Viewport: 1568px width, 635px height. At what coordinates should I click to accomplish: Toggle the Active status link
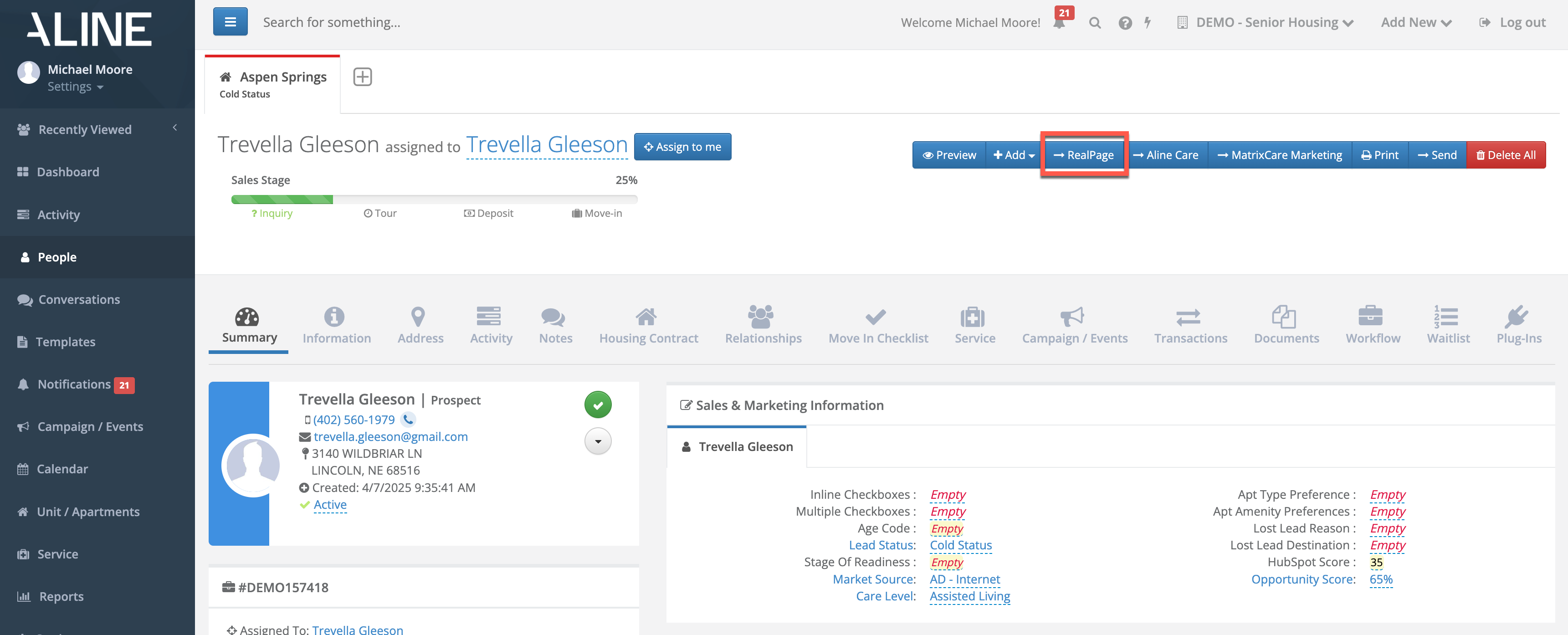[330, 504]
